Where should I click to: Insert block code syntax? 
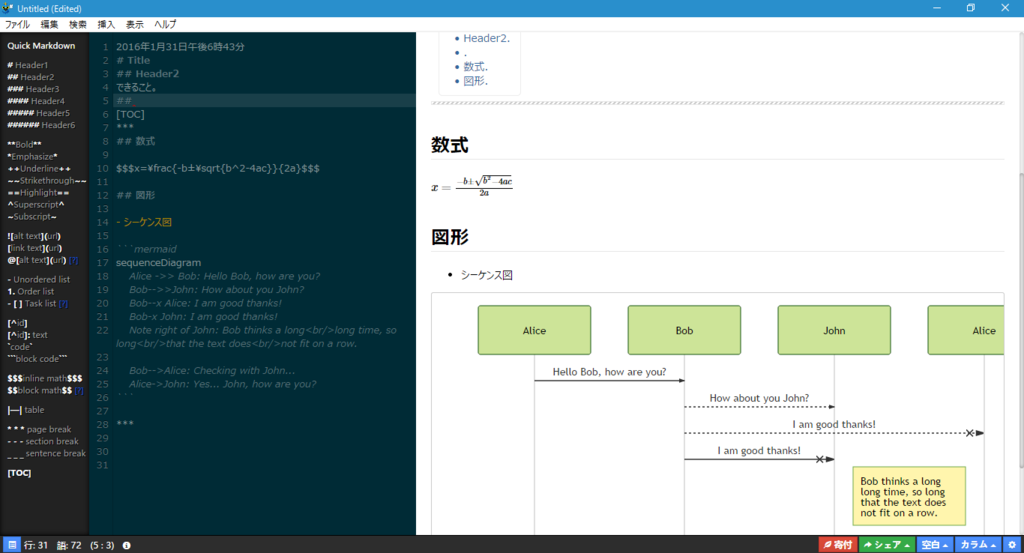coord(37,358)
